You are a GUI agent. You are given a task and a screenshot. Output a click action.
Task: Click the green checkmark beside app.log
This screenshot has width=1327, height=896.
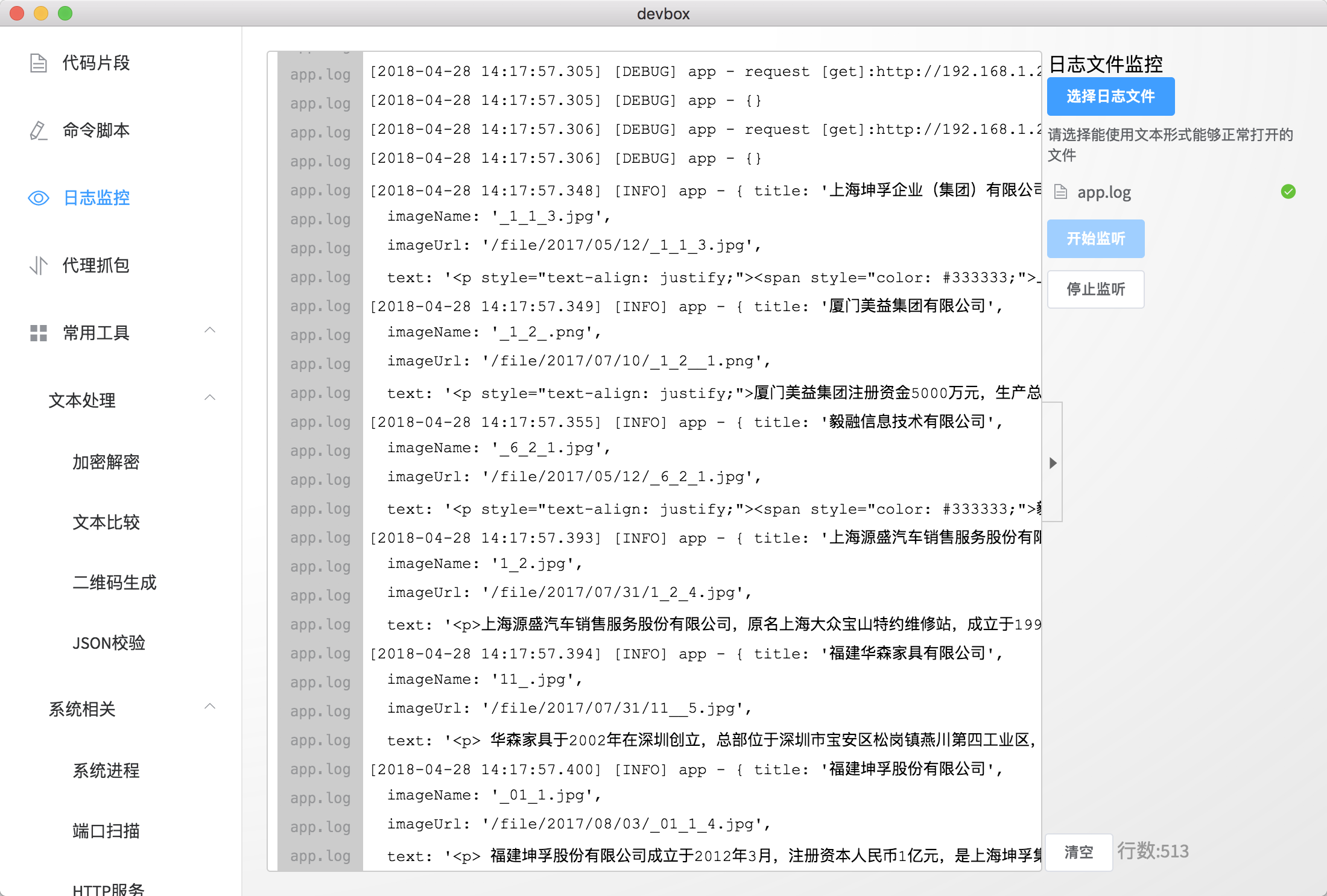tap(1288, 192)
